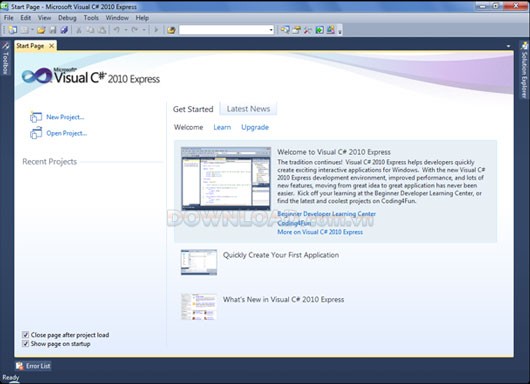This screenshot has height=384, width=530.
Task: Click the First Application thumbnail image
Action: point(199,262)
